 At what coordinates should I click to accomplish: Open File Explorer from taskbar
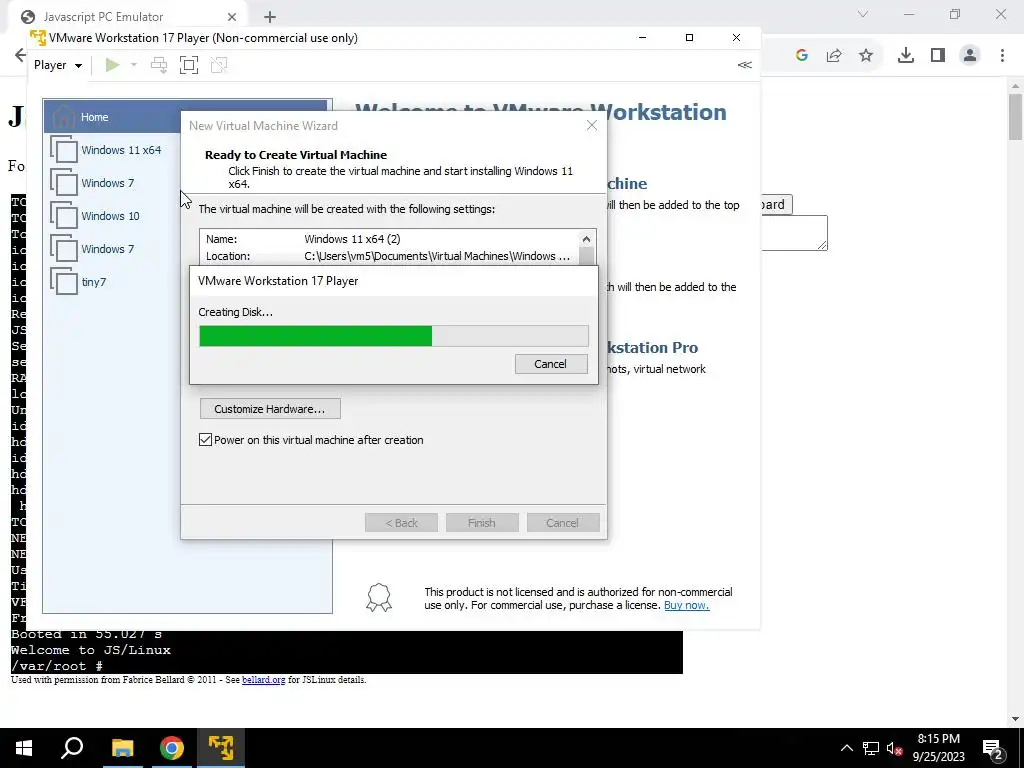122,748
